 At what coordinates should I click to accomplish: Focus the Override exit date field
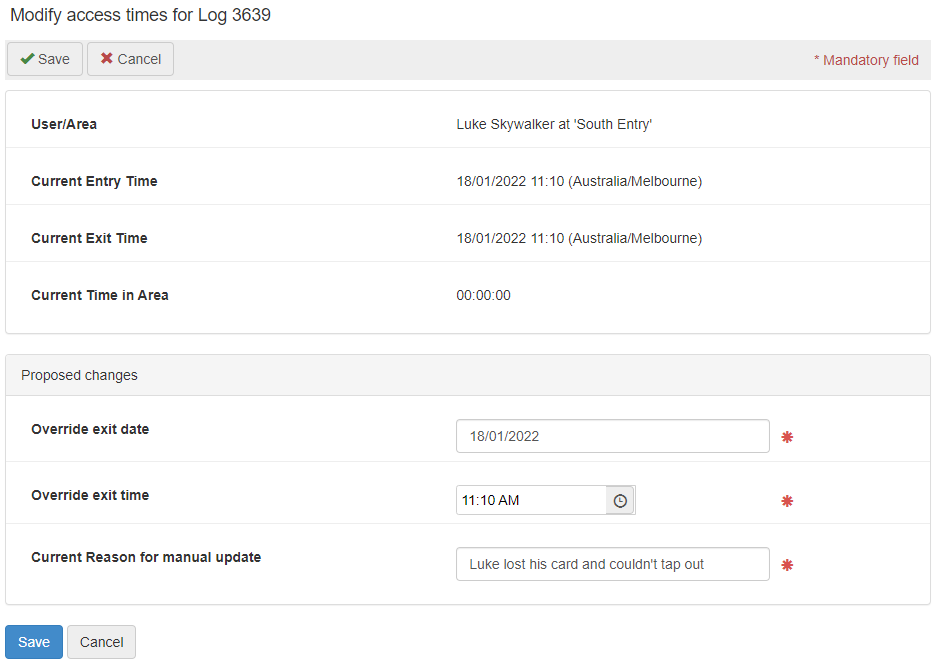[612, 436]
